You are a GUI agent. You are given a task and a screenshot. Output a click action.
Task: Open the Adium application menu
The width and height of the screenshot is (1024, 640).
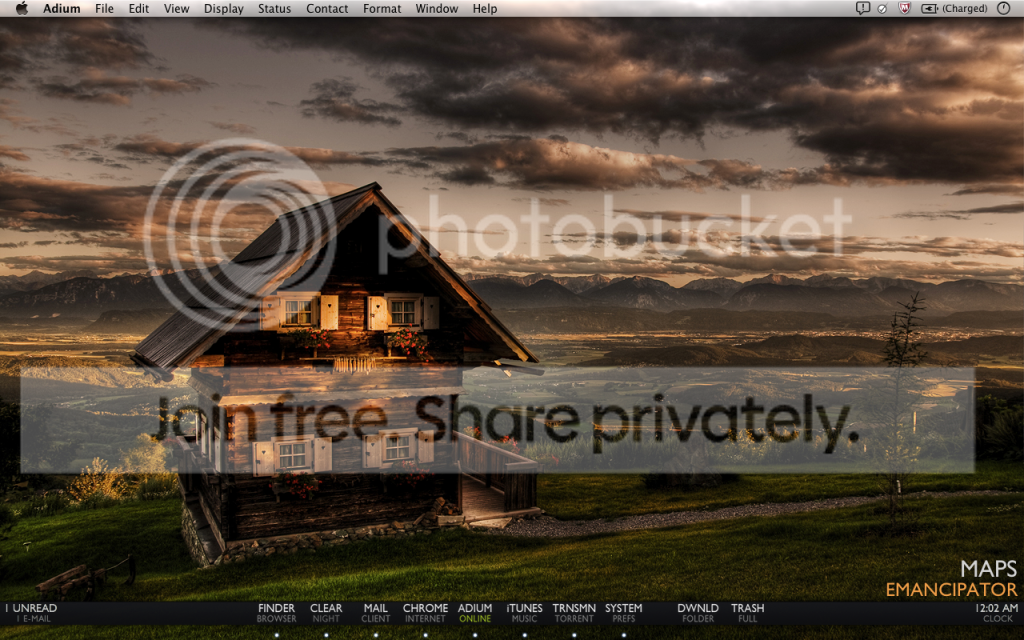click(x=61, y=8)
